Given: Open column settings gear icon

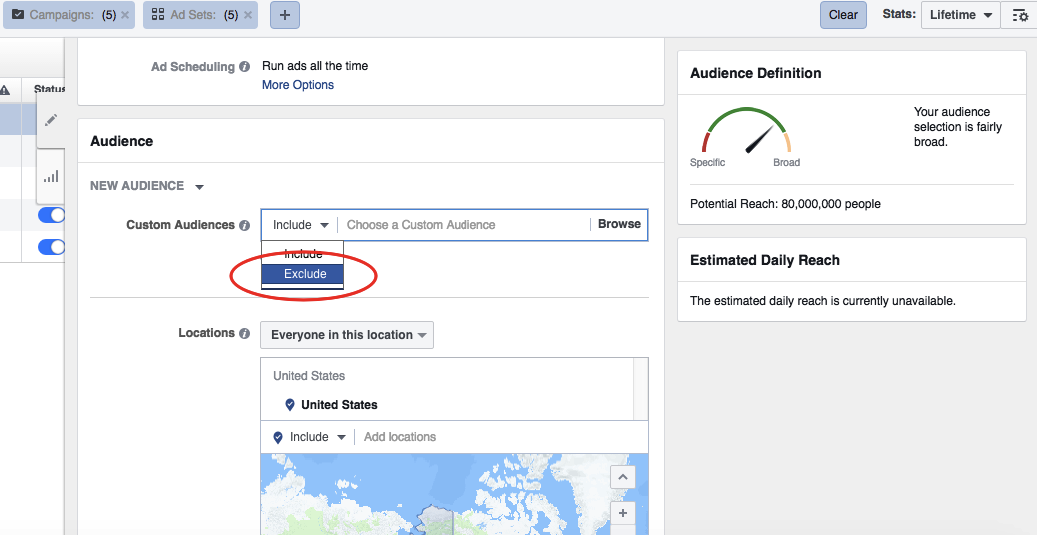Looking at the screenshot, I should 1019,15.
